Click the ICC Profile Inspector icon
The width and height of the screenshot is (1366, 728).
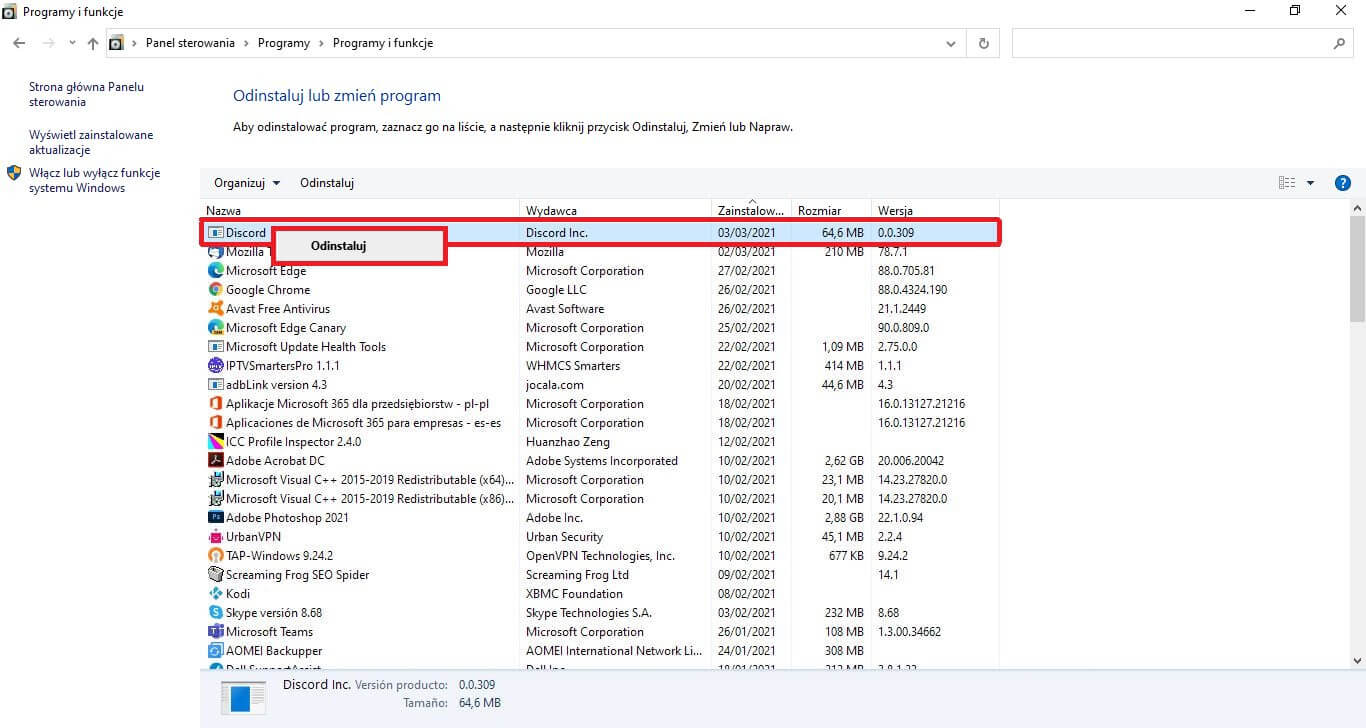pyautogui.click(x=215, y=442)
